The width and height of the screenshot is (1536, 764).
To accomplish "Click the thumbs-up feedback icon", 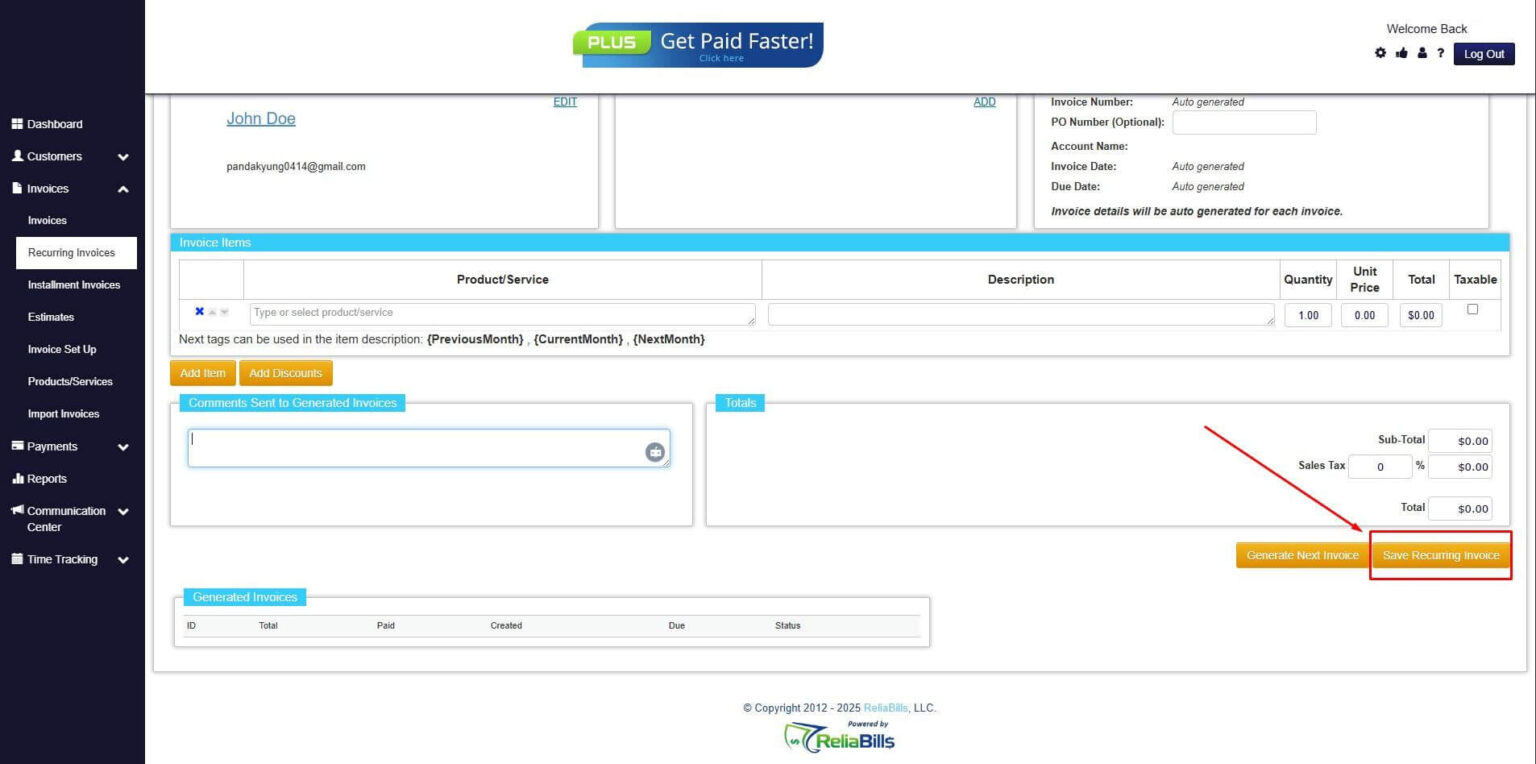I will [x=1401, y=53].
